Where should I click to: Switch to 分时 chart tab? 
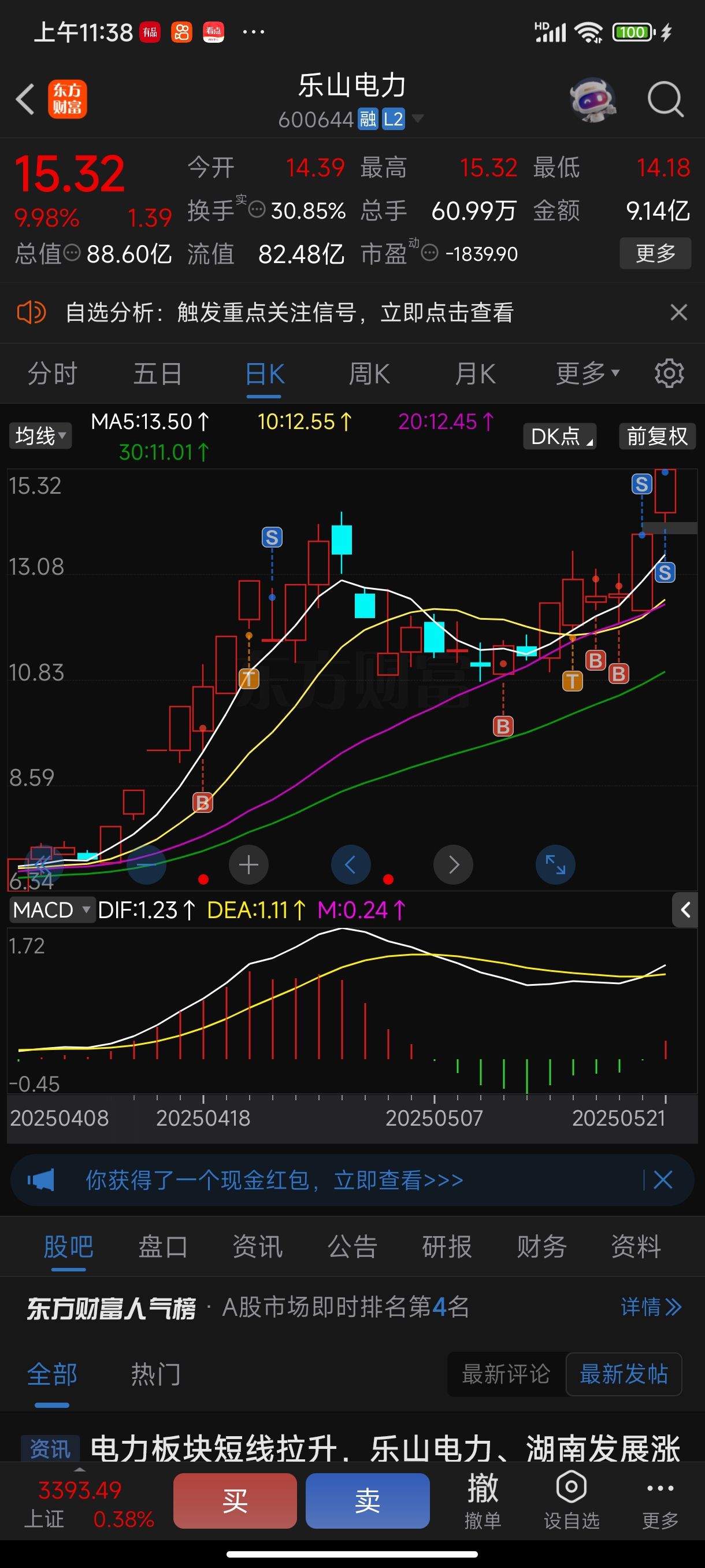click(53, 373)
